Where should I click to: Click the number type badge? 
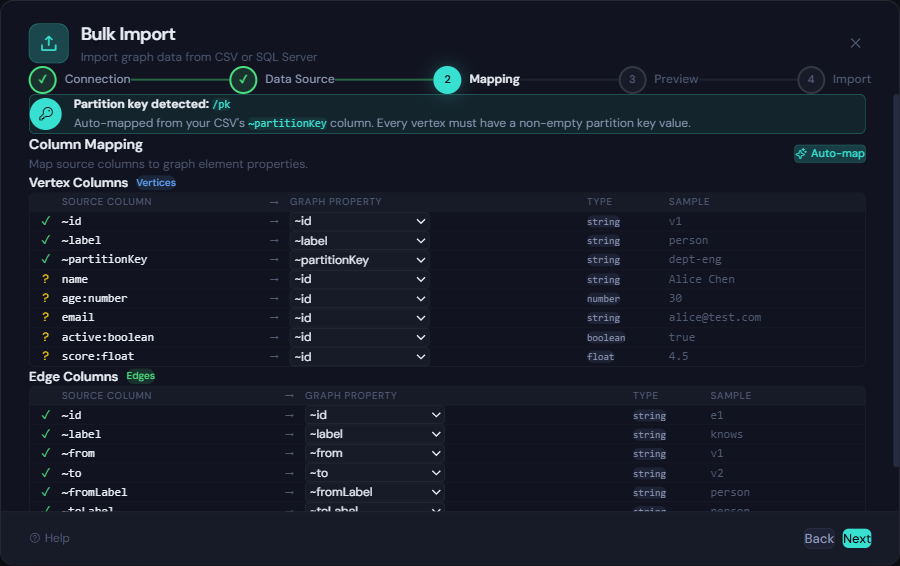pos(603,298)
